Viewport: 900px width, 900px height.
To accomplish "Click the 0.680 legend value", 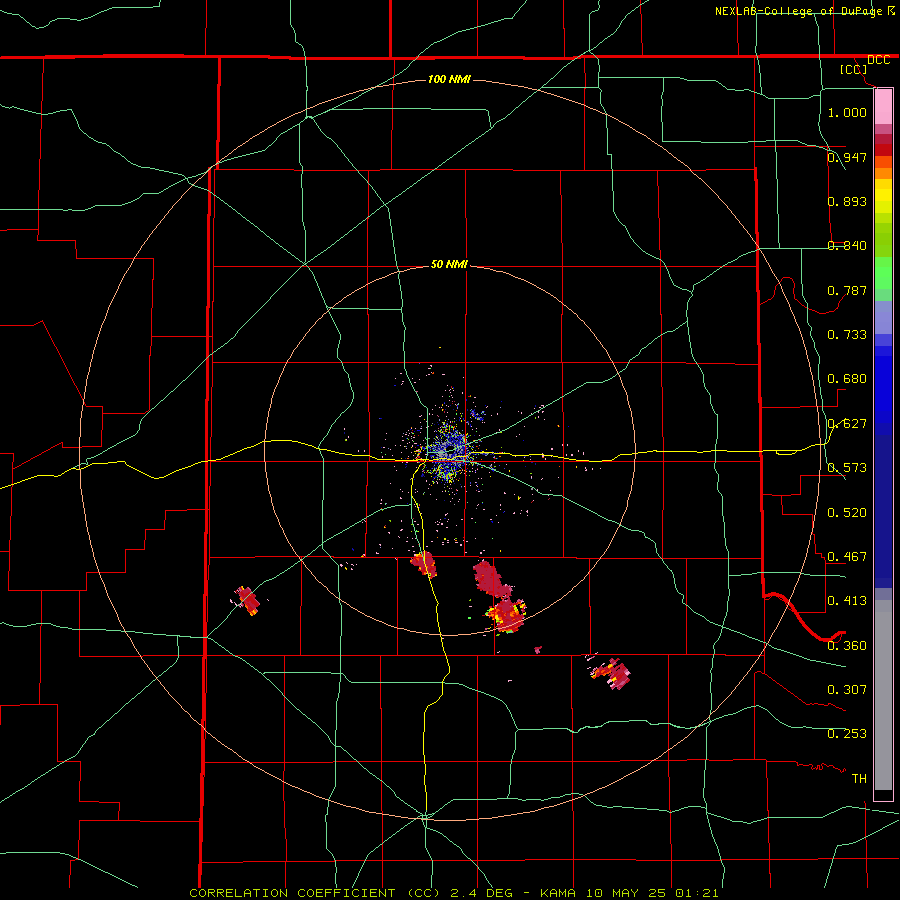I will tap(847, 379).
